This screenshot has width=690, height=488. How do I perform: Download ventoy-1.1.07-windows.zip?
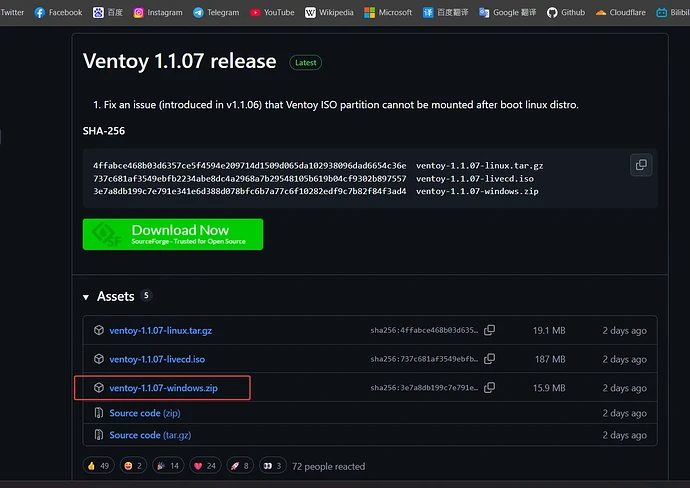pos(163,387)
